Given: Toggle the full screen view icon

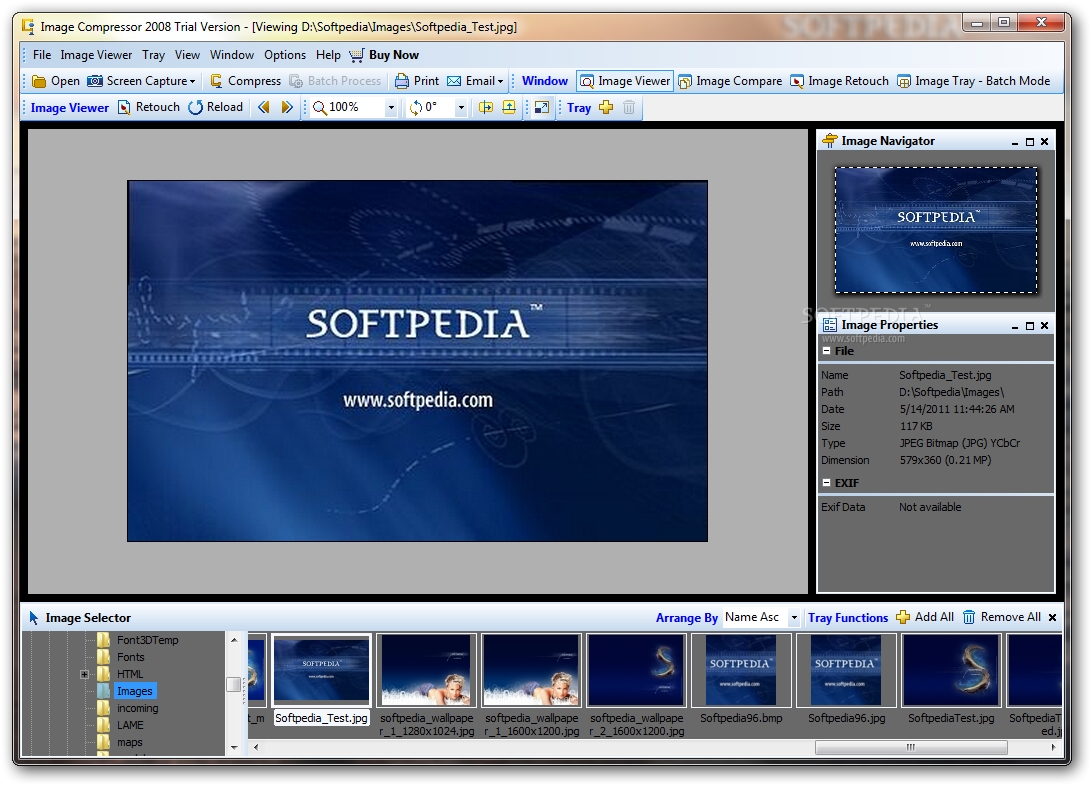Looking at the screenshot, I should [x=542, y=107].
